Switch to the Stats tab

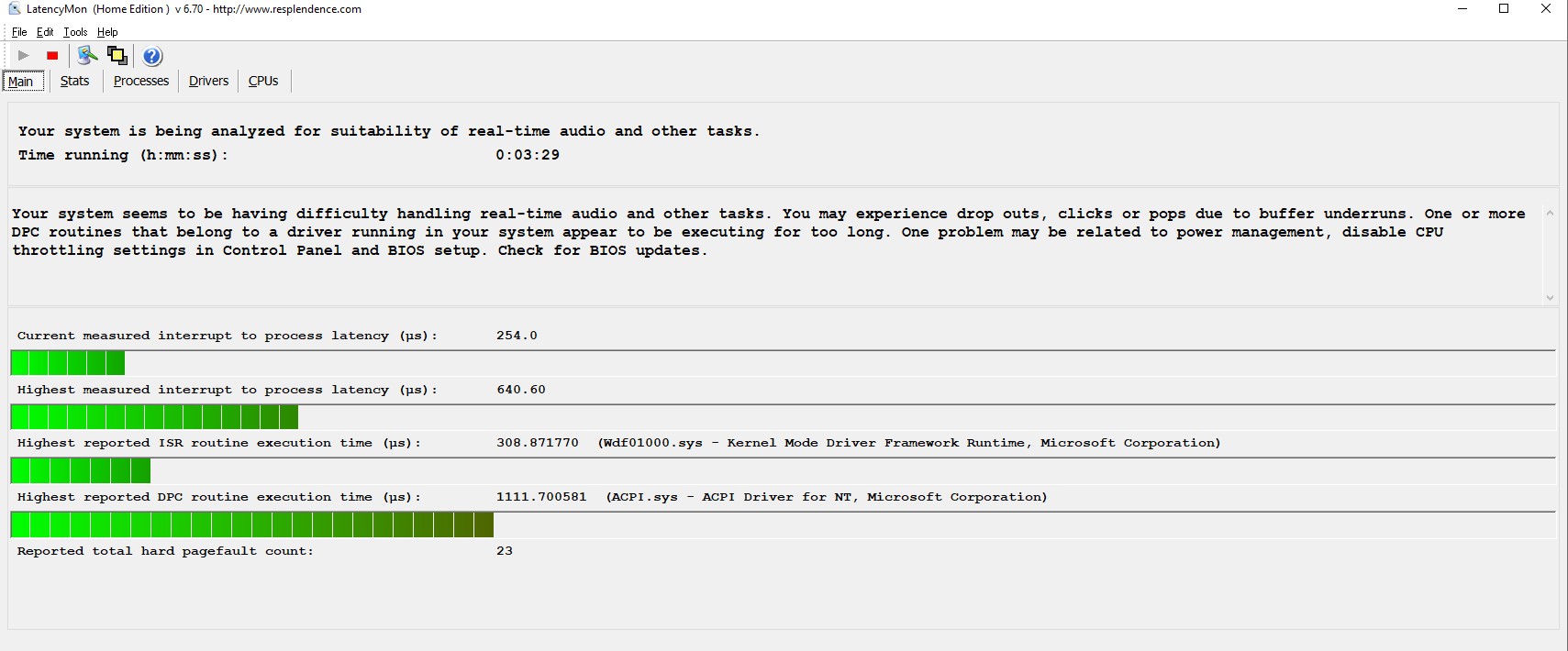tap(74, 81)
